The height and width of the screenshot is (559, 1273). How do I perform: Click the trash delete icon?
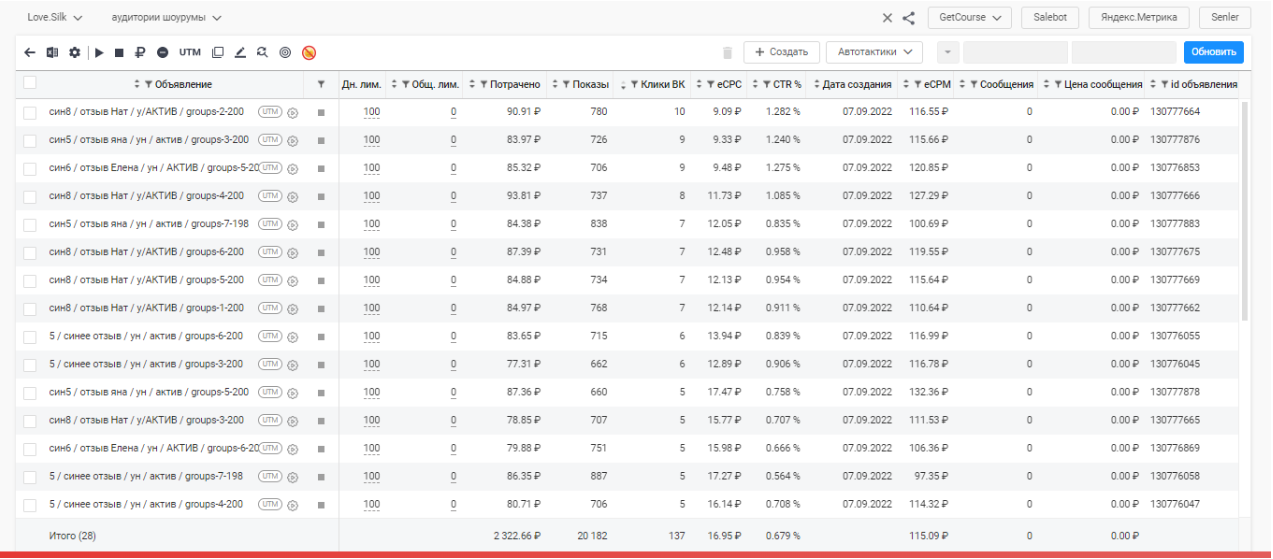pyautogui.click(x=728, y=52)
